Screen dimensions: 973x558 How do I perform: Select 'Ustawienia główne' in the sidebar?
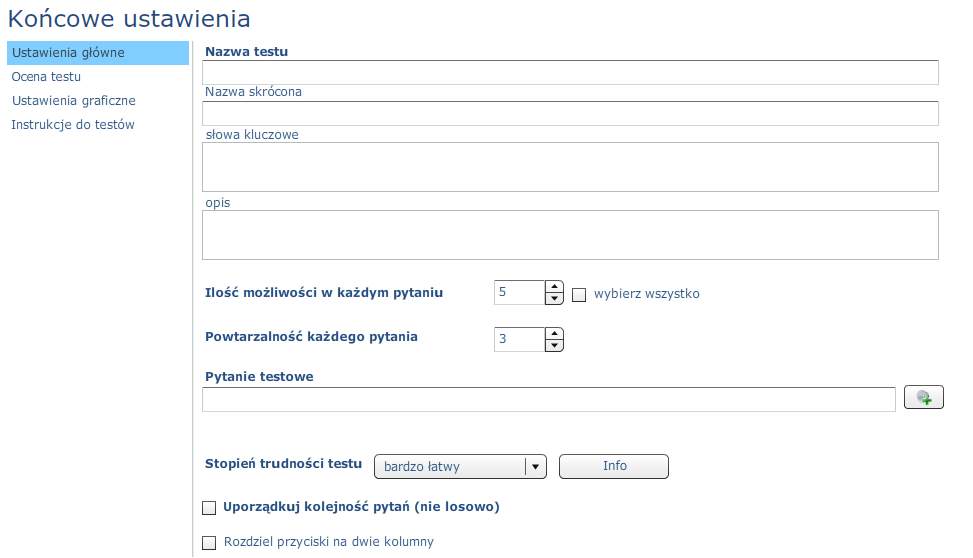(98, 53)
